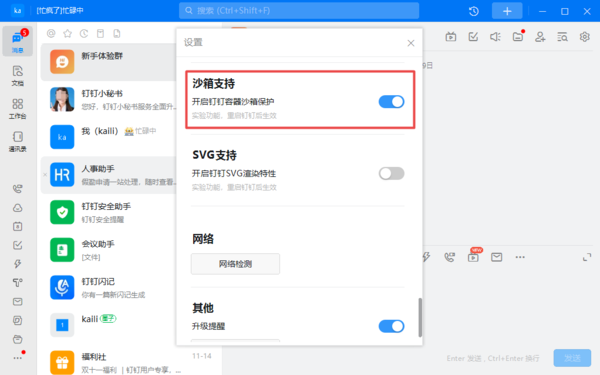600x375 pixels.
Task: Filter by starred conversations icon
Action: 67,34
